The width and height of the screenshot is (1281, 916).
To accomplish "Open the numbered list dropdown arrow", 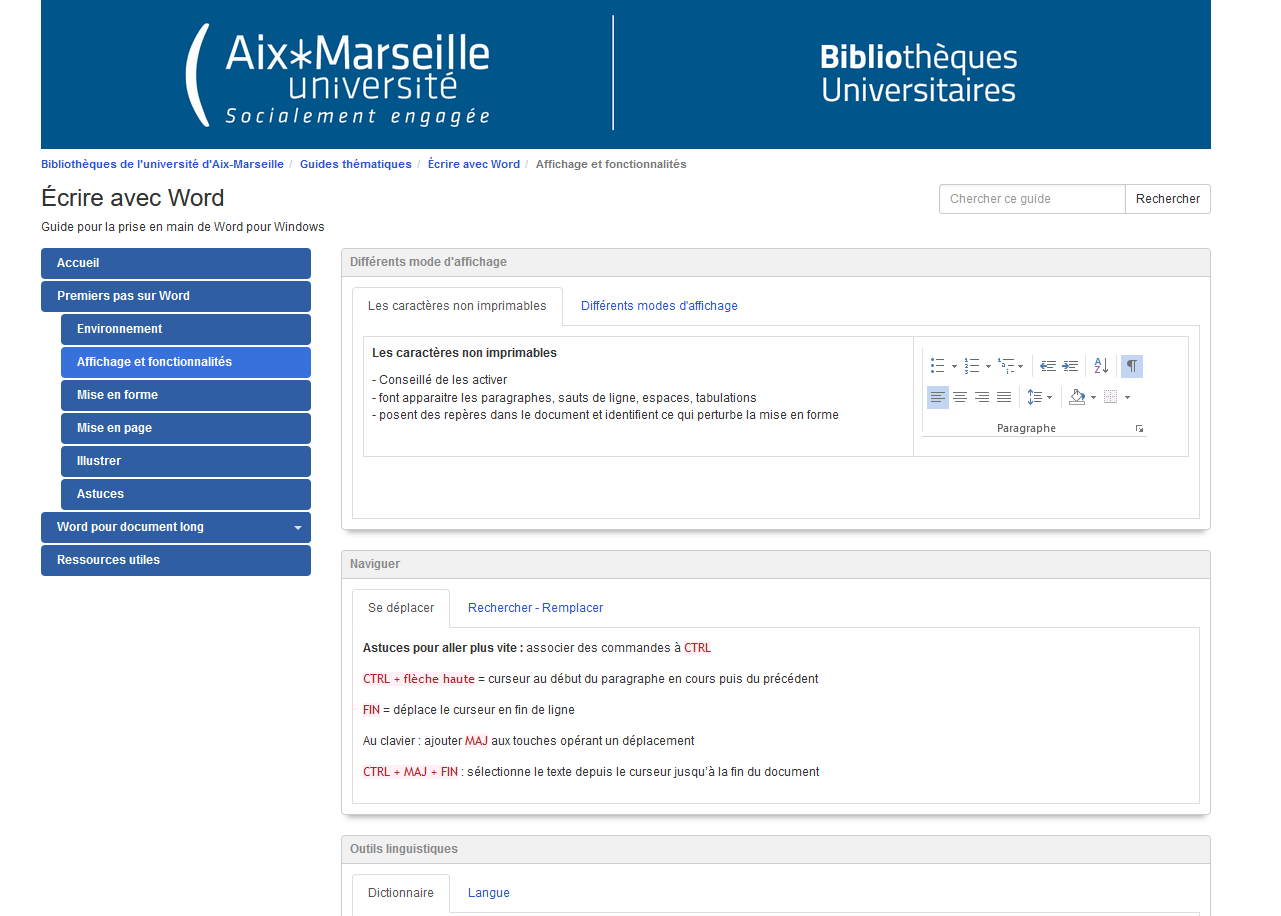I will (x=988, y=367).
